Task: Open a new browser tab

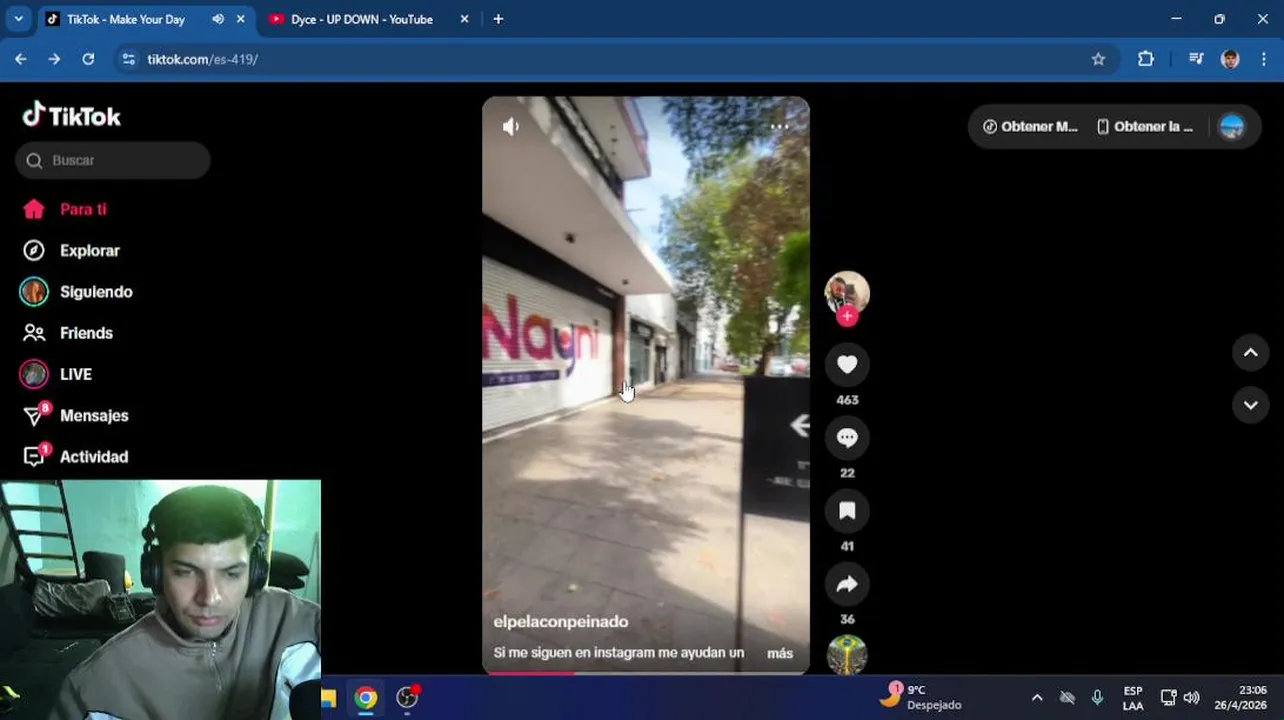Action: pyautogui.click(x=498, y=19)
